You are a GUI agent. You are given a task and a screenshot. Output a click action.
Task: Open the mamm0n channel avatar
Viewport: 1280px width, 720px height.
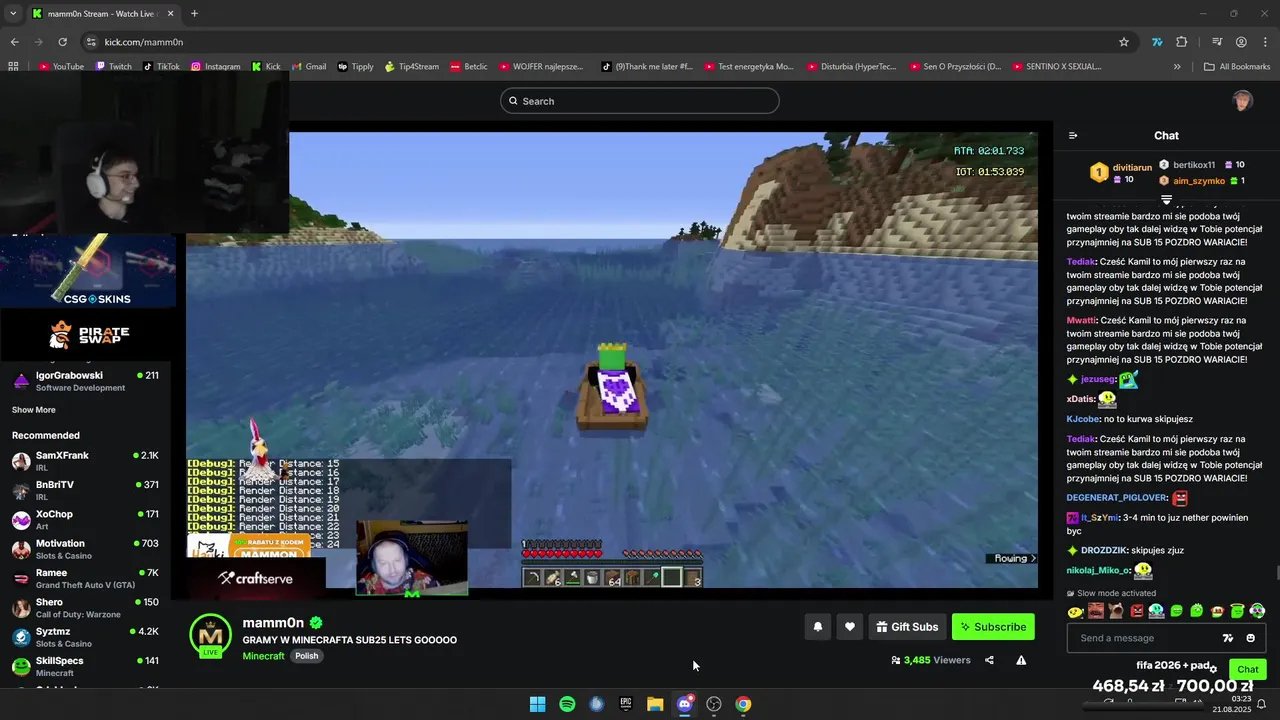coord(210,636)
